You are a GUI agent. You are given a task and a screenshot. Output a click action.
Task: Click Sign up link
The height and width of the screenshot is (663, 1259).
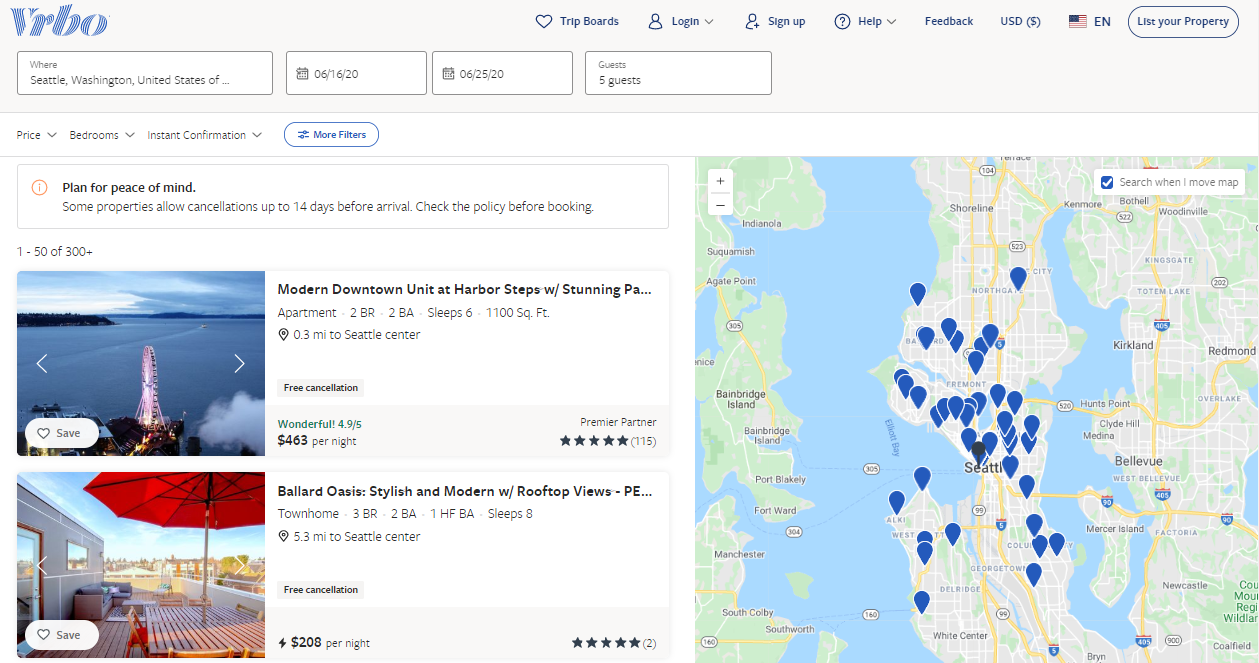click(775, 21)
